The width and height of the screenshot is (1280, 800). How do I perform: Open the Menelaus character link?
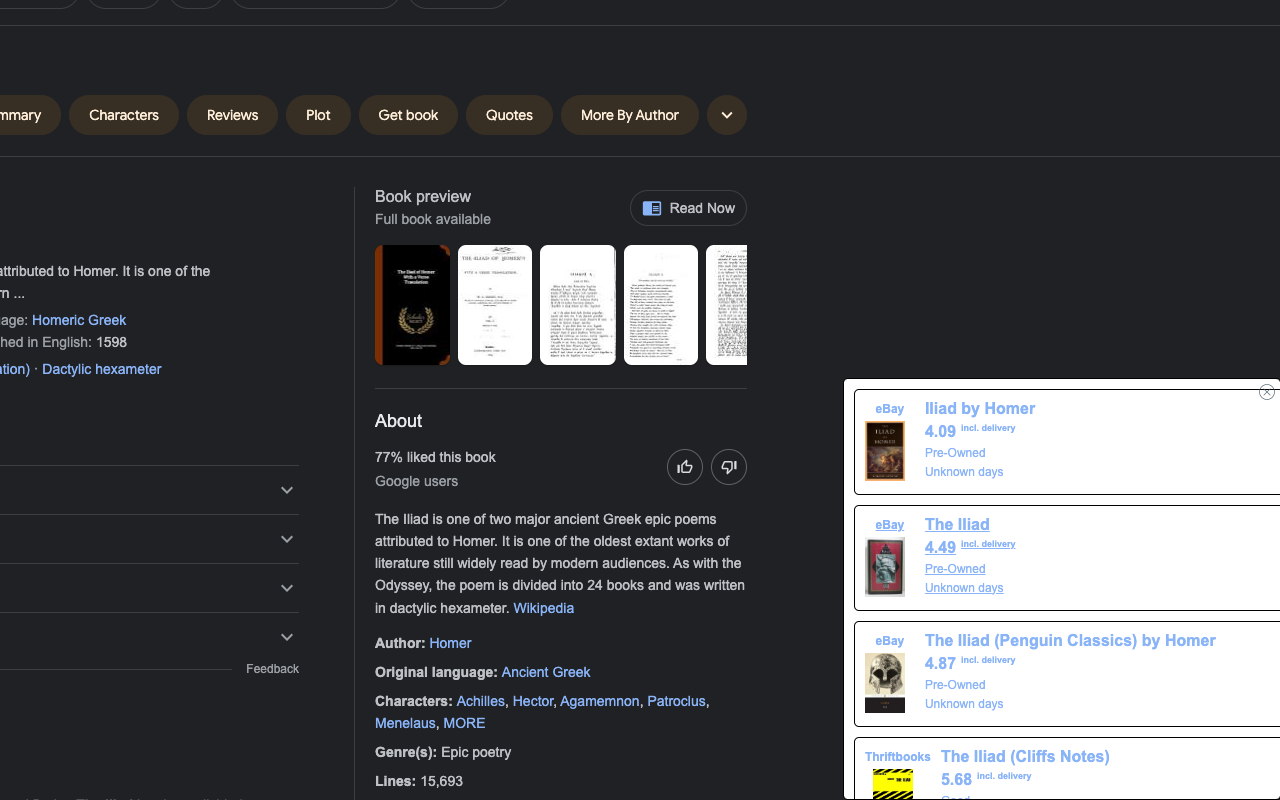pos(405,723)
